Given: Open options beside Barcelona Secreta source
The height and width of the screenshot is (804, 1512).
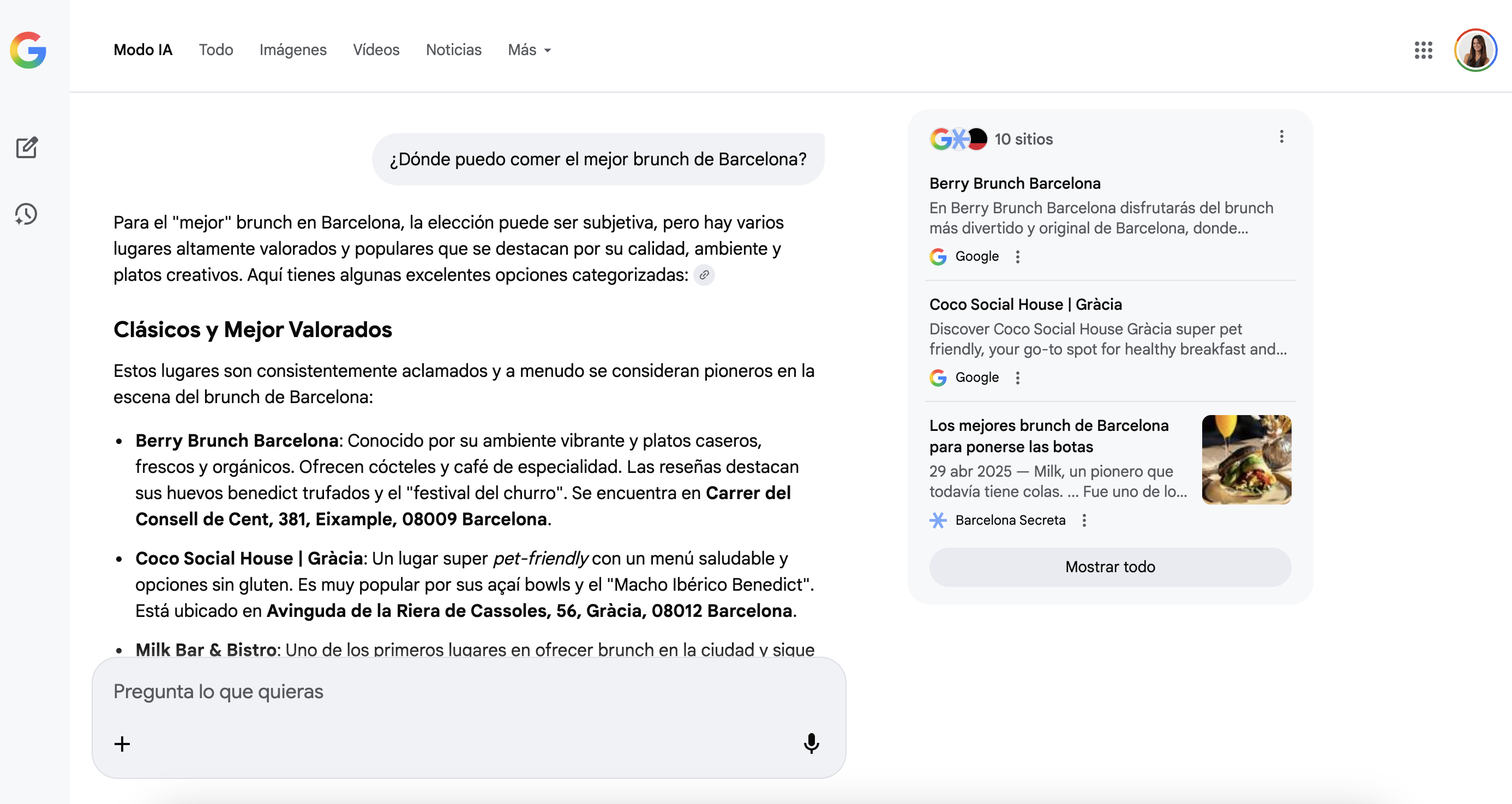Looking at the screenshot, I should (1084, 520).
